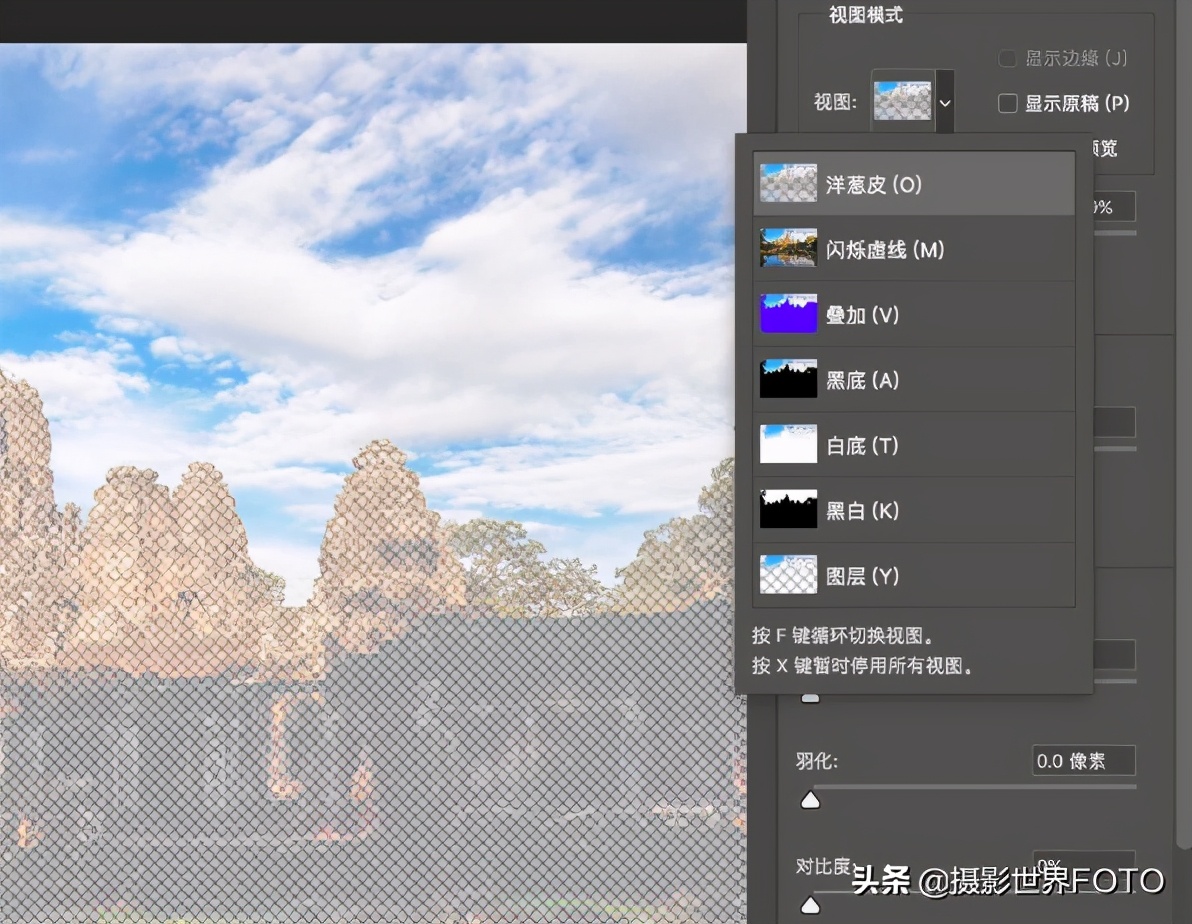Image resolution: width=1192 pixels, height=924 pixels.
Task: Choose the 闪烁虚线 (M) marching ants thumbnail
Action: [788, 249]
